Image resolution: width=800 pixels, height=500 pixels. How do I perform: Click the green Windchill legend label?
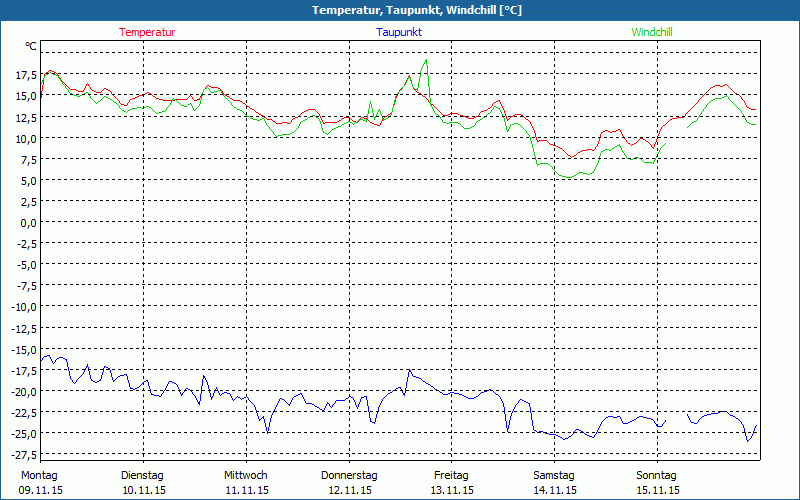click(651, 32)
